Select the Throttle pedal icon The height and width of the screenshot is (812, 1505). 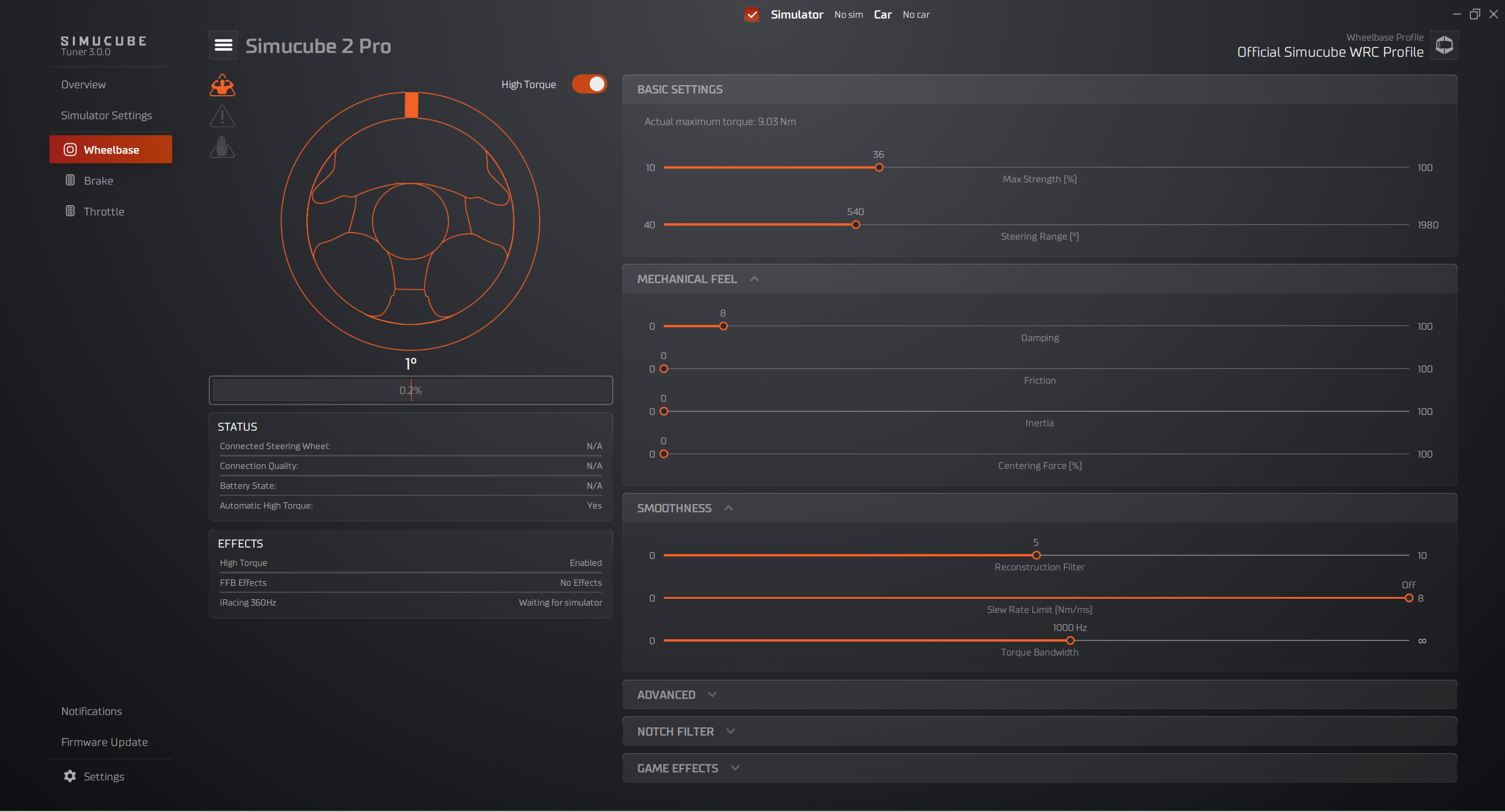click(71, 211)
